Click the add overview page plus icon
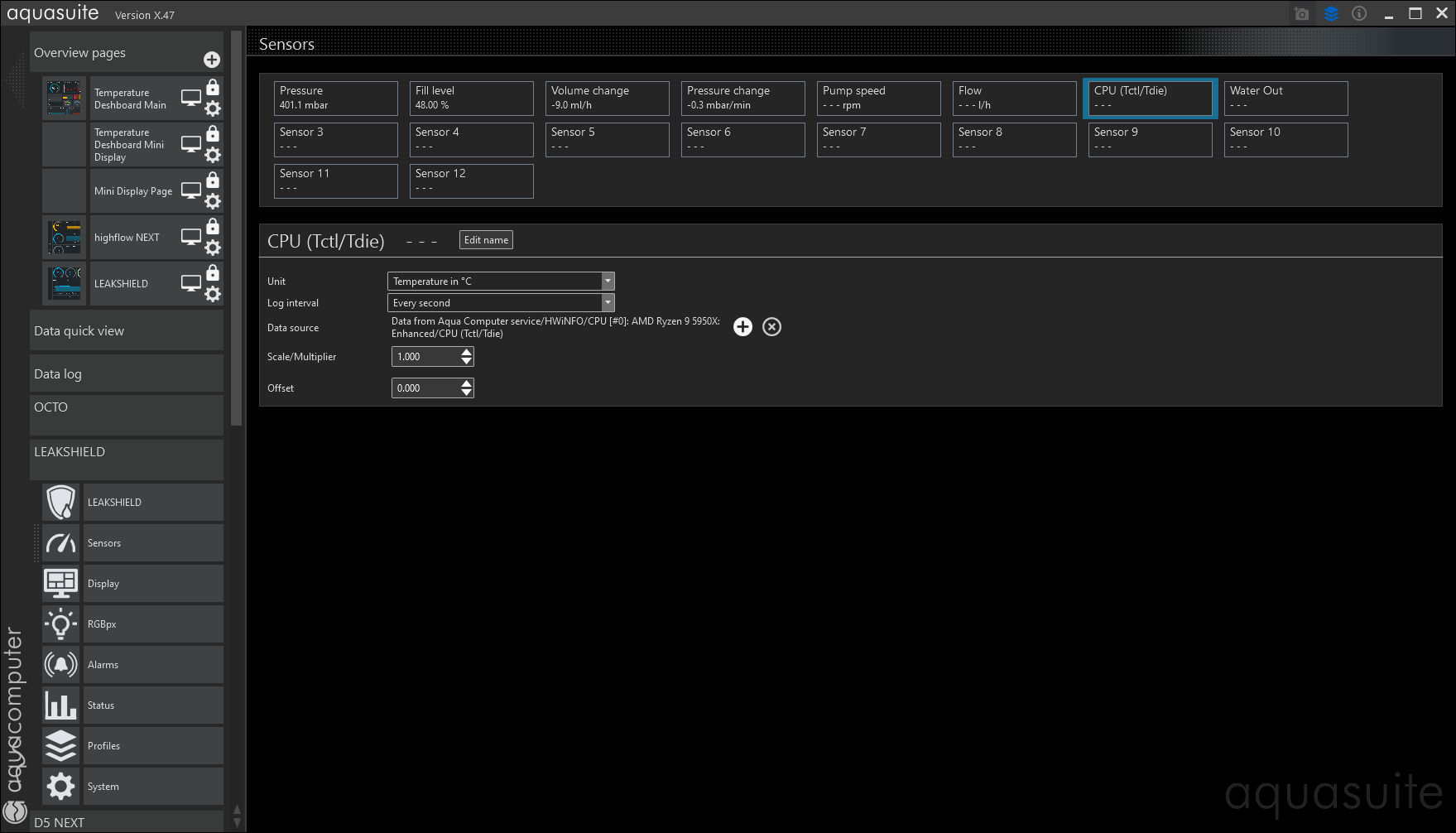This screenshot has width=1456, height=833. coord(212,60)
